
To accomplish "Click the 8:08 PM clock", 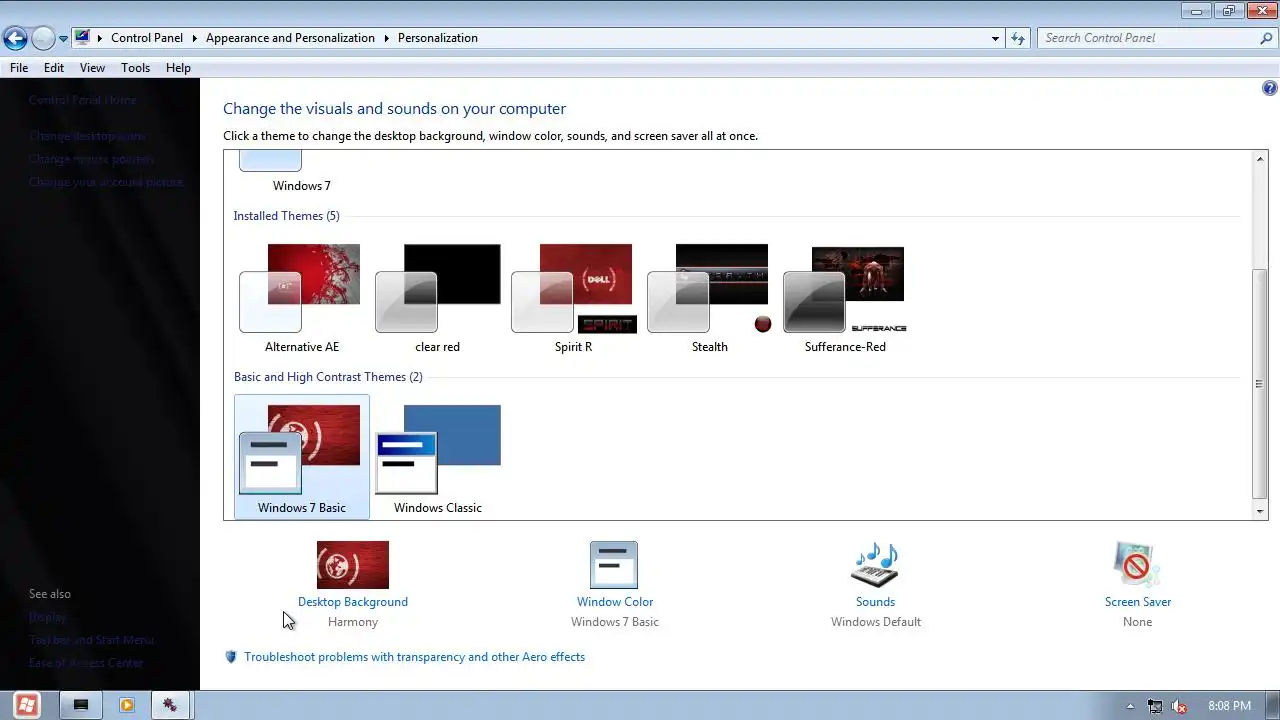I will 1229,706.
